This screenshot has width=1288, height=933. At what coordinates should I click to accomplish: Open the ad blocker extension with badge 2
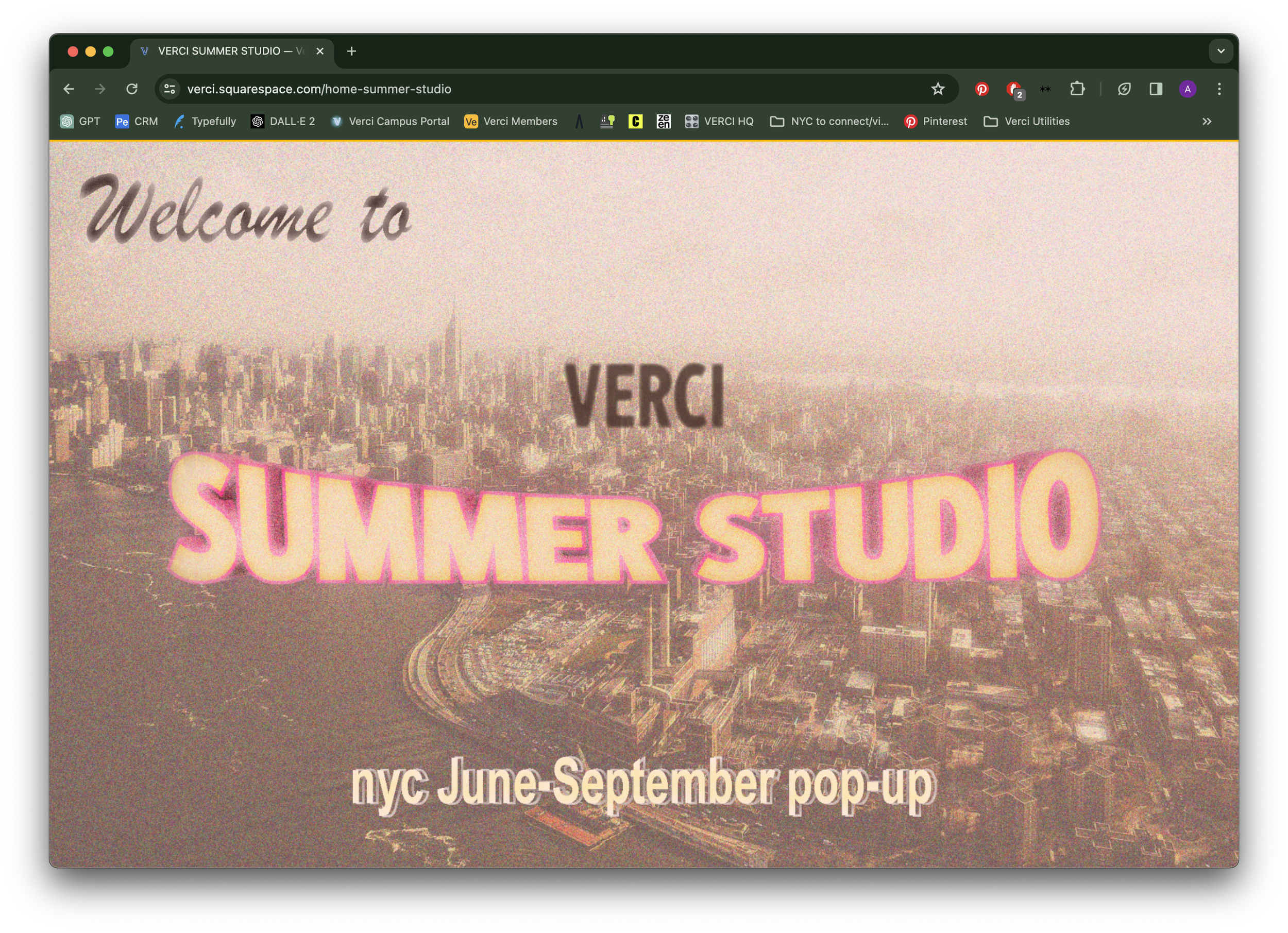(1014, 90)
